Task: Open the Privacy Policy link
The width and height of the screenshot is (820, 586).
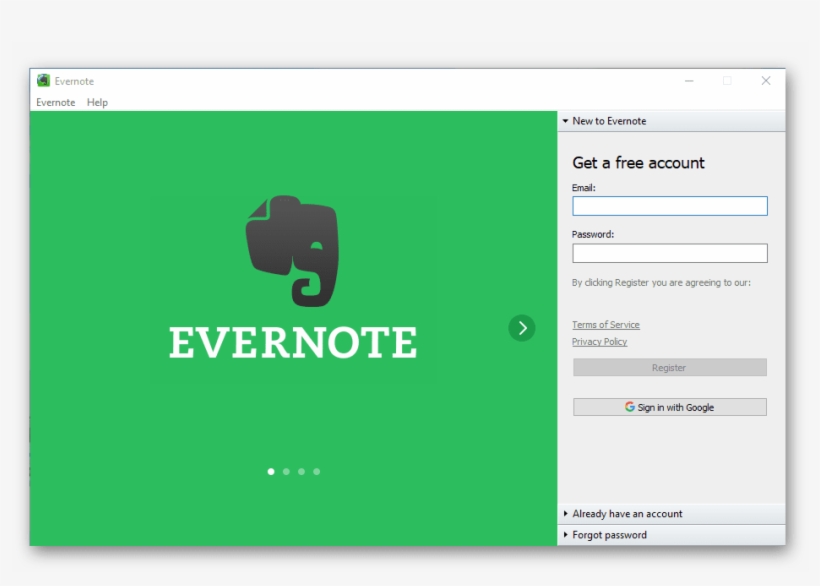Action: coord(598,341)
